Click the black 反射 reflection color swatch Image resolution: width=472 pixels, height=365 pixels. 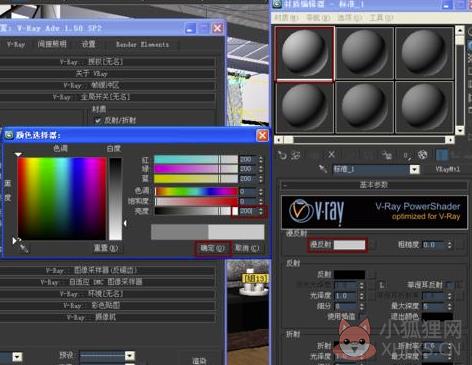349,274
